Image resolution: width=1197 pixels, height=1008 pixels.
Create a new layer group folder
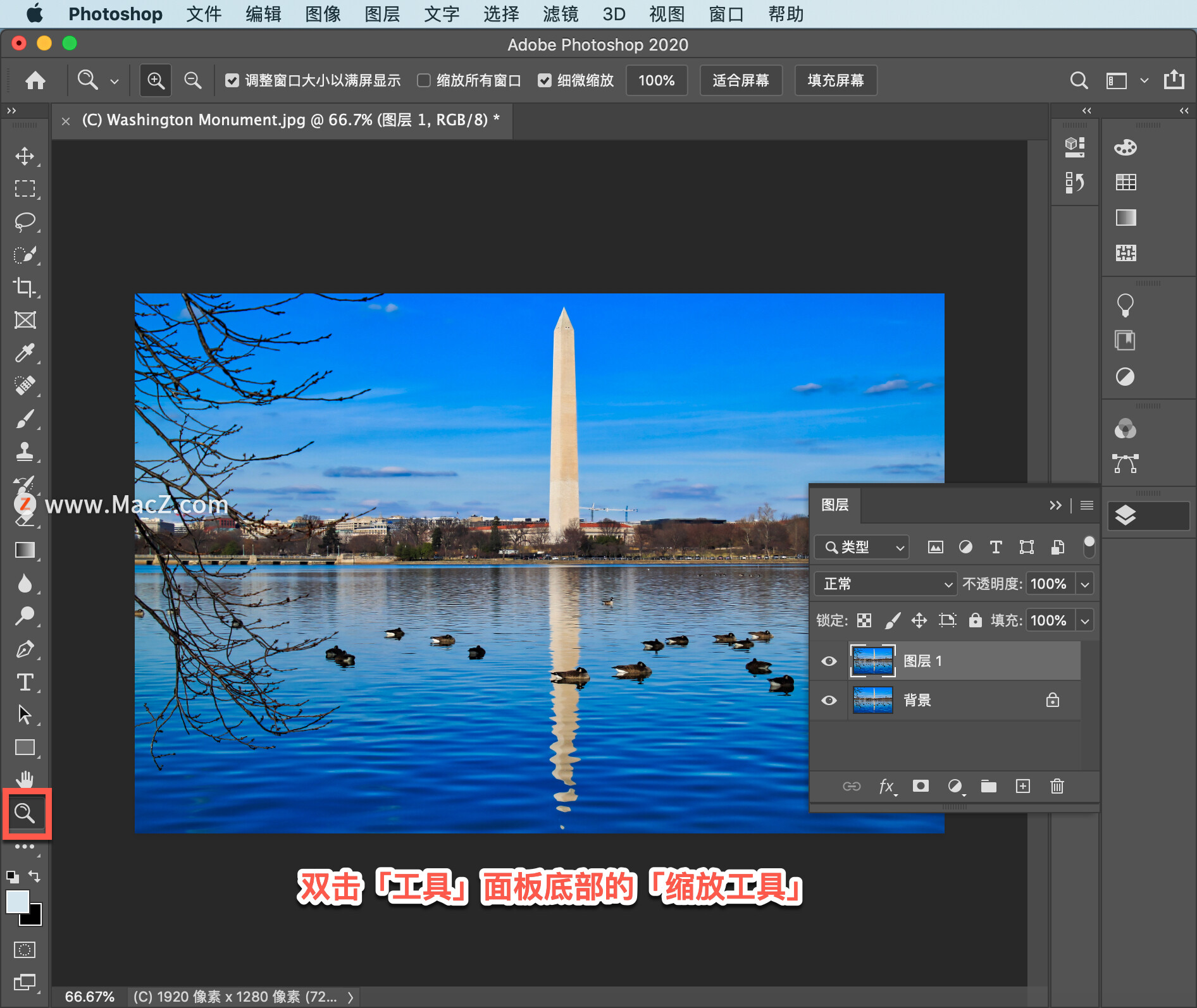coord(989,786)
